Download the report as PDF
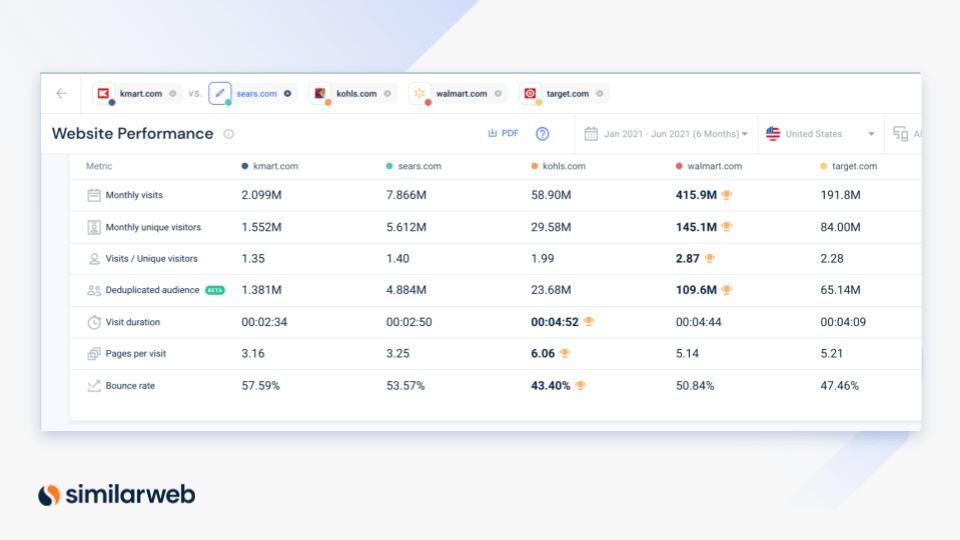The width and height of the screenshot is (960, 540). pyautogui.click(x=503, y=133)
